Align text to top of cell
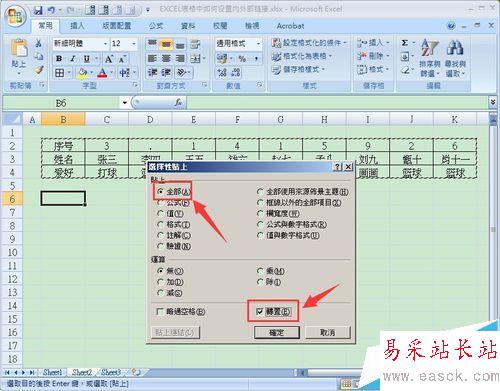This screenshot has height=391, width=500. tap(152, 44)
